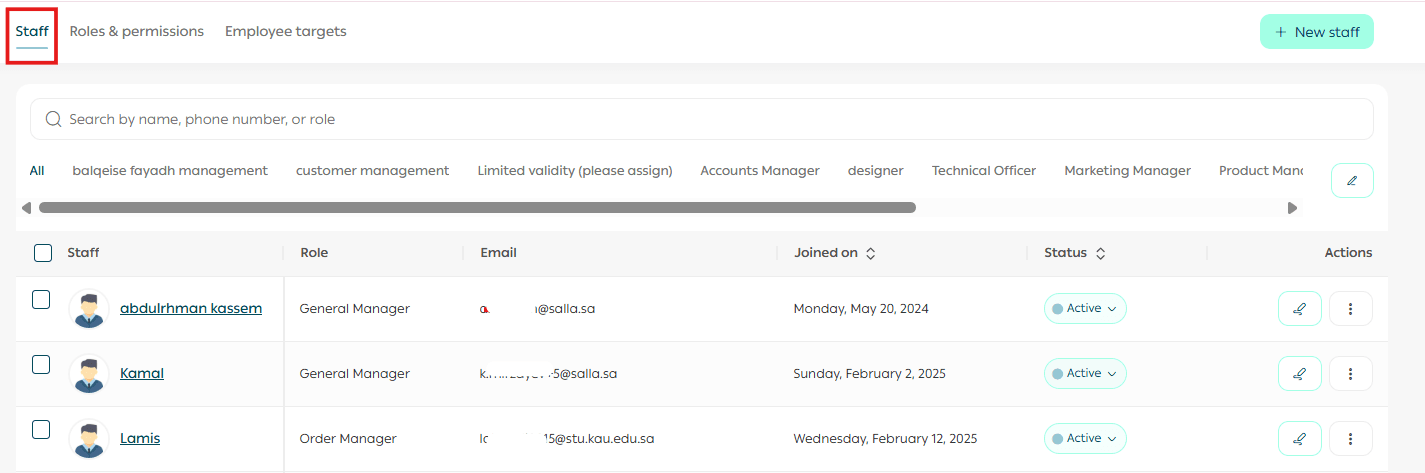
Task: Click the staff search field
Action: [x=700, y=119]
